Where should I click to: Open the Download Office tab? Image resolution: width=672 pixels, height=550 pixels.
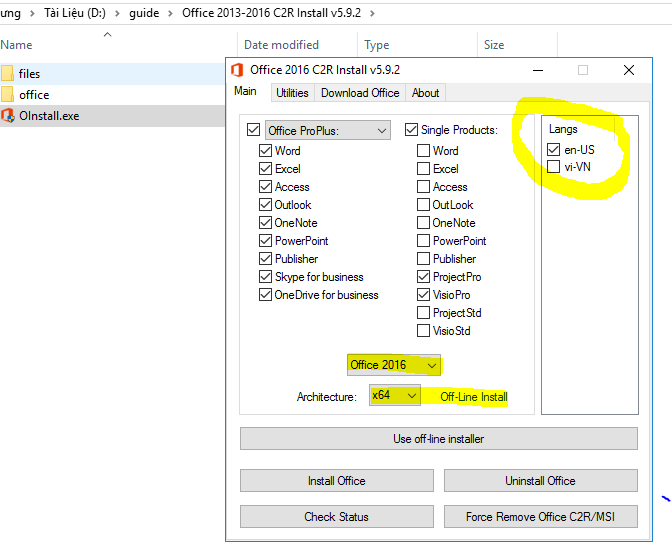pos(360,93)
